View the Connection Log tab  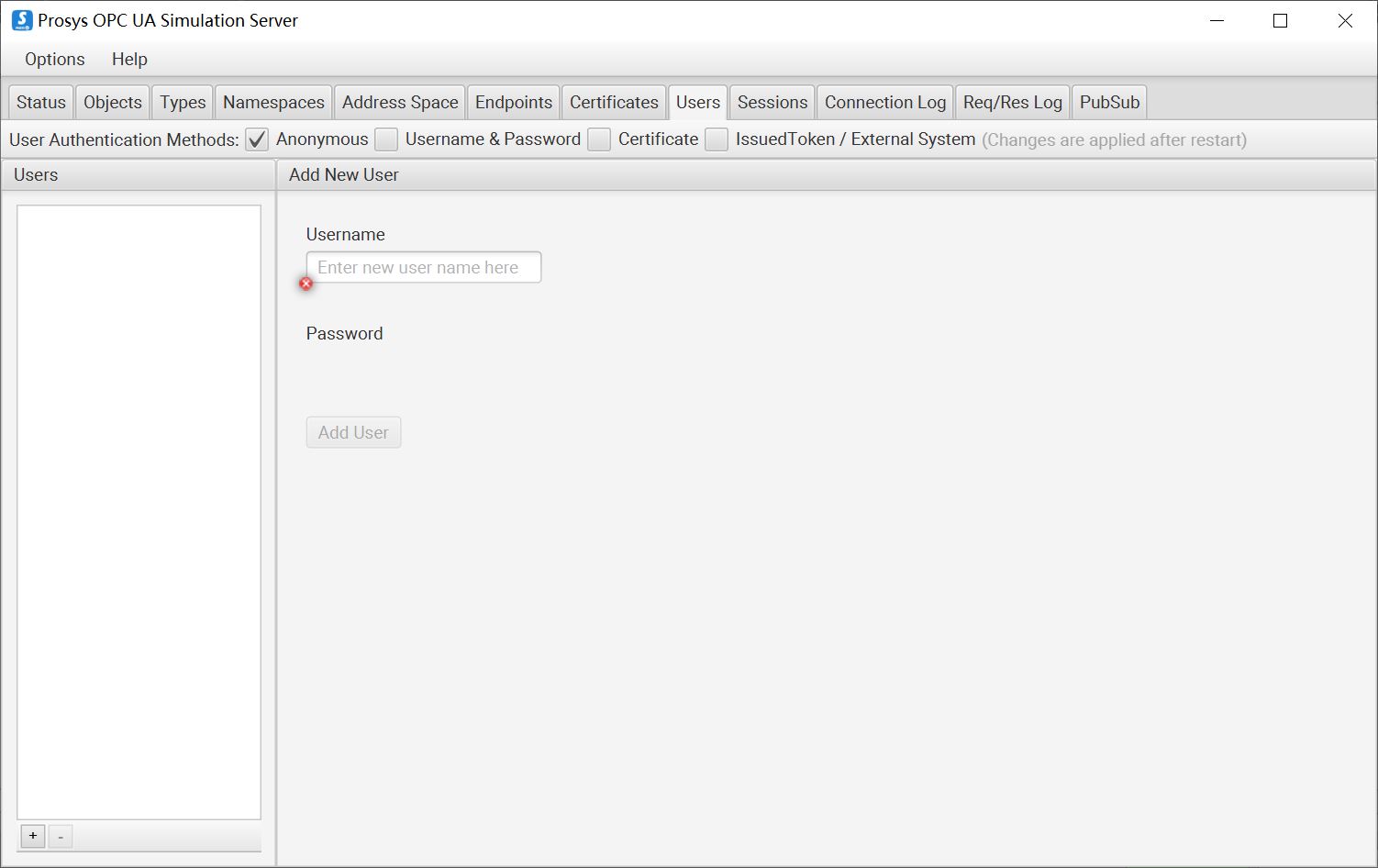pyautogui.click(x=884, y=102)
